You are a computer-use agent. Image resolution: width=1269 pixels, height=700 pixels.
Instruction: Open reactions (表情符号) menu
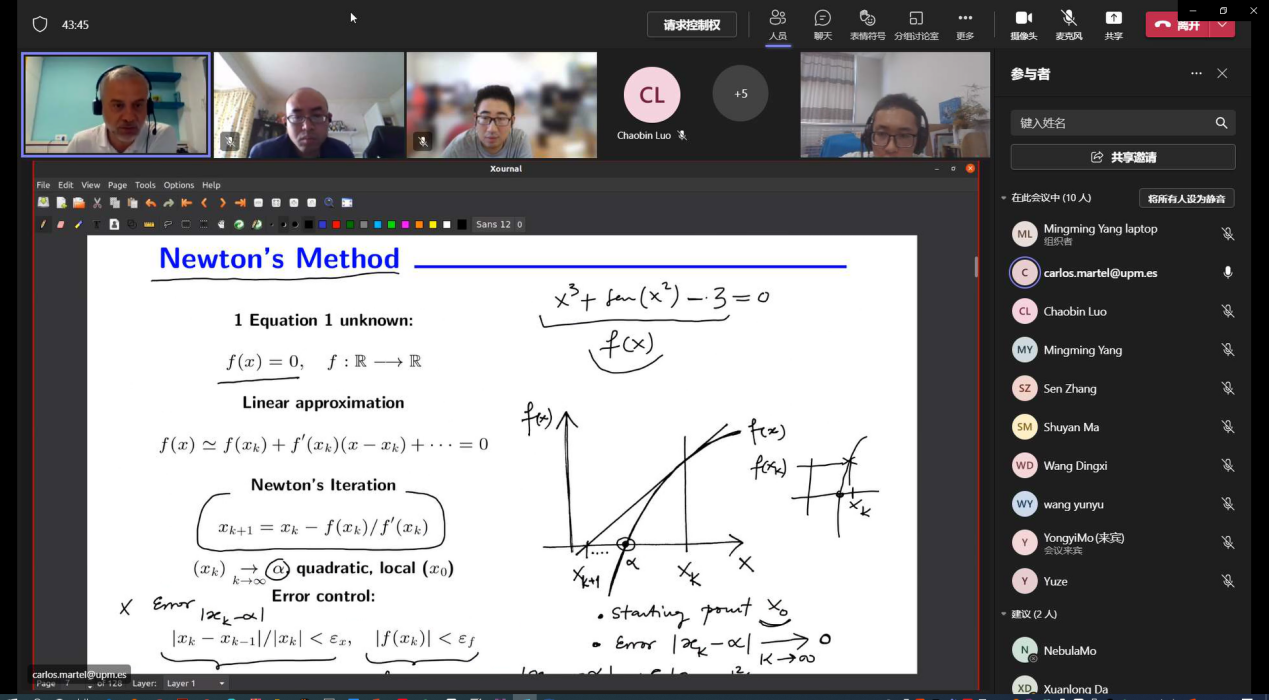point(867,24)
